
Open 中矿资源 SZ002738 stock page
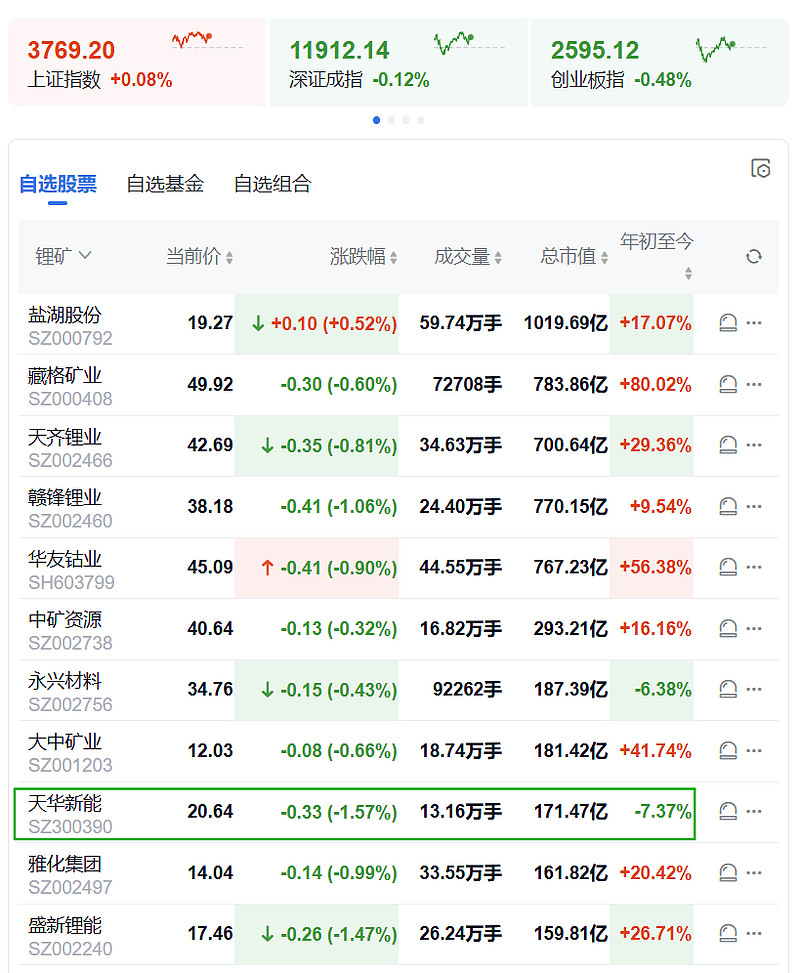coord(70,631)
